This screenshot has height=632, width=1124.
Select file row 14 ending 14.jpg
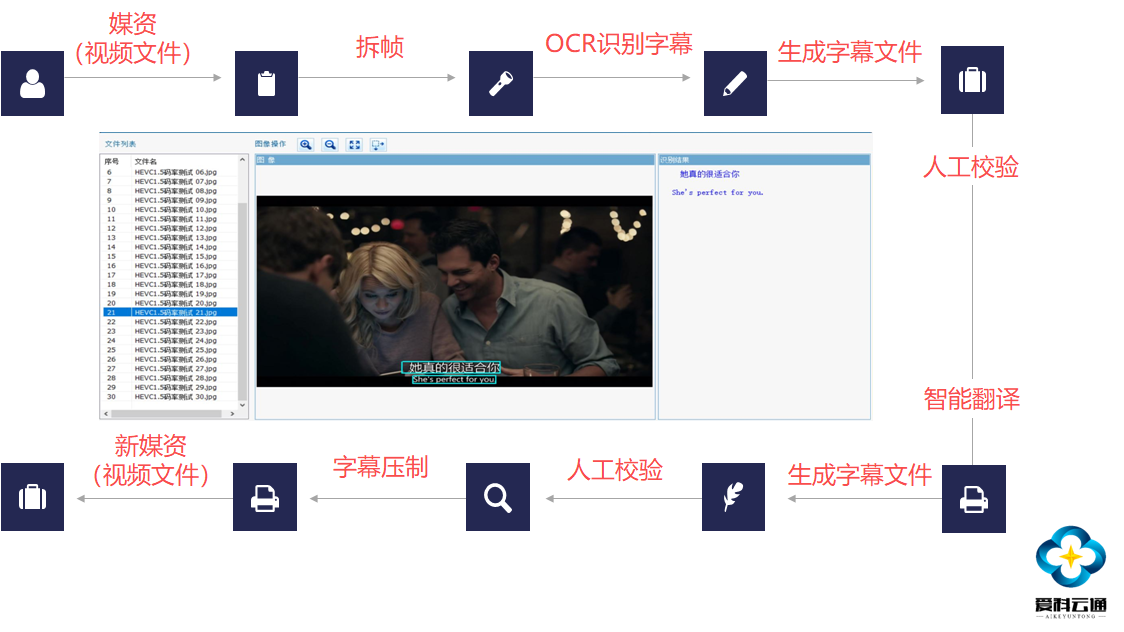(x=171, y=246)
